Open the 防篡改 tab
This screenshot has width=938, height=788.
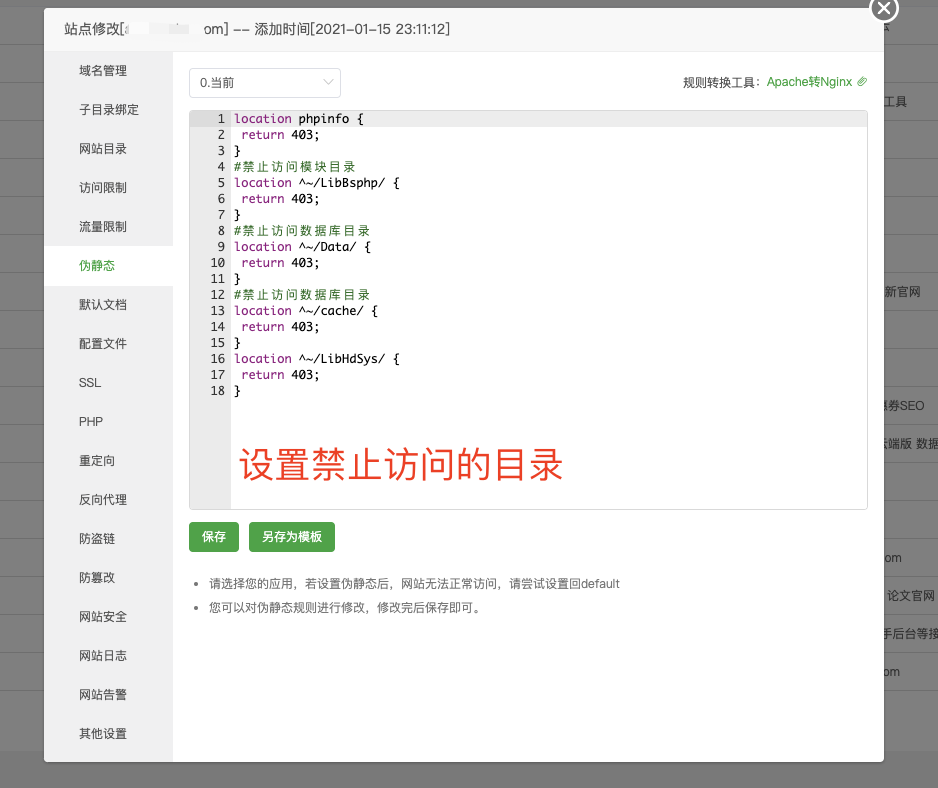pyautogui.click(x=97, y=577)
